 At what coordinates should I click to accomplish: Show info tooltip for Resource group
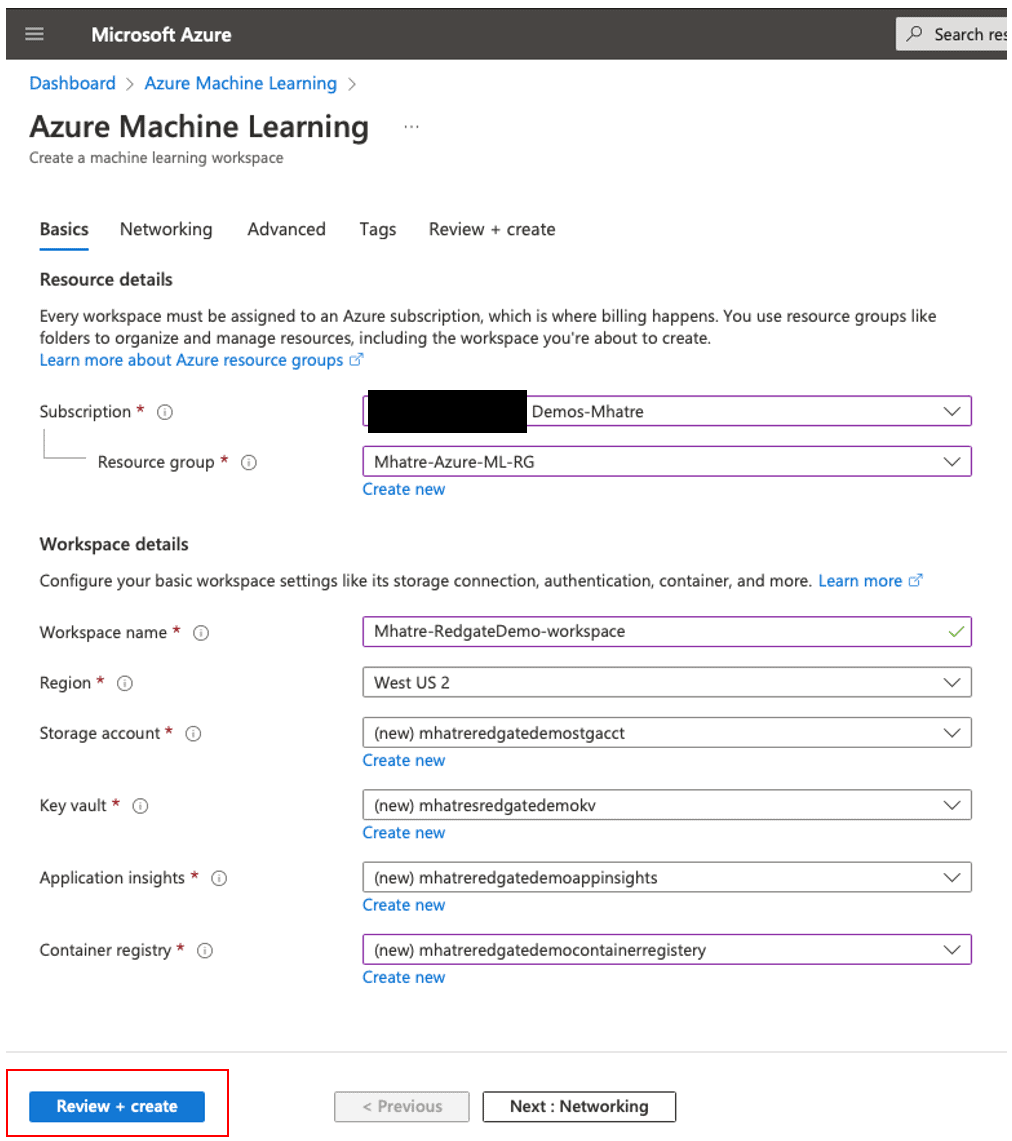tap(249, 463)
